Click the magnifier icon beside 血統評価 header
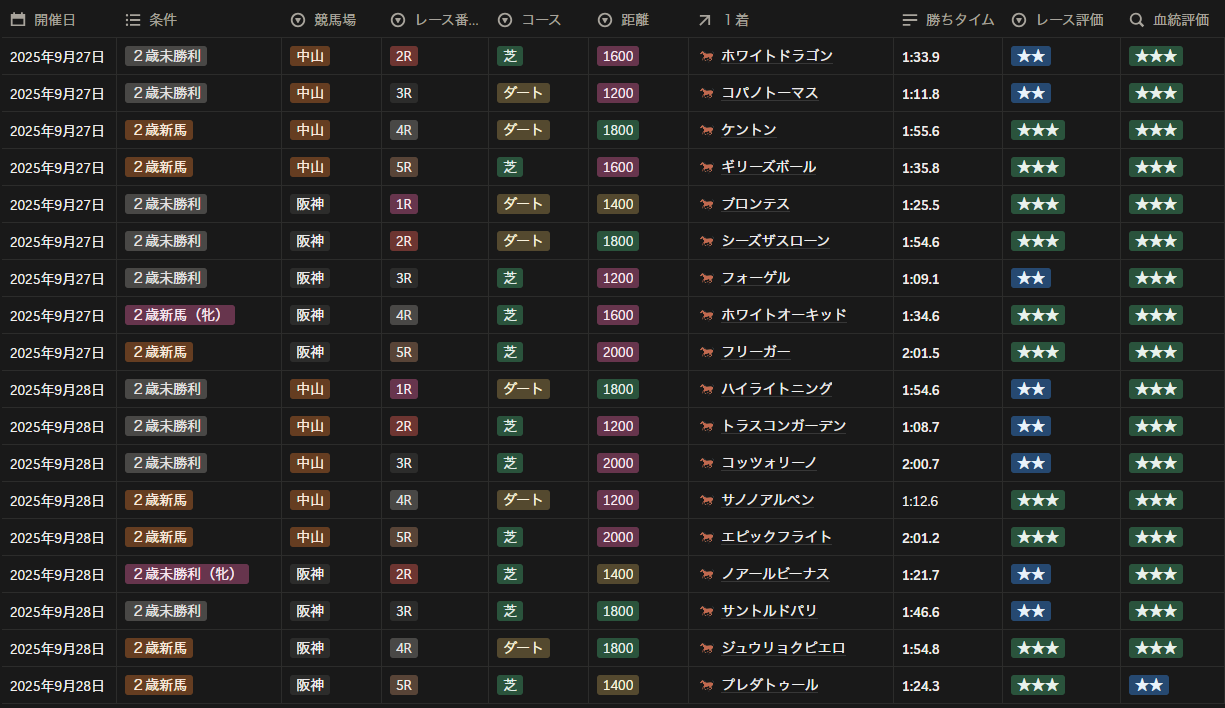Screen dimensions: 1225x708 pyautogui.click(x=1137, y=20)
